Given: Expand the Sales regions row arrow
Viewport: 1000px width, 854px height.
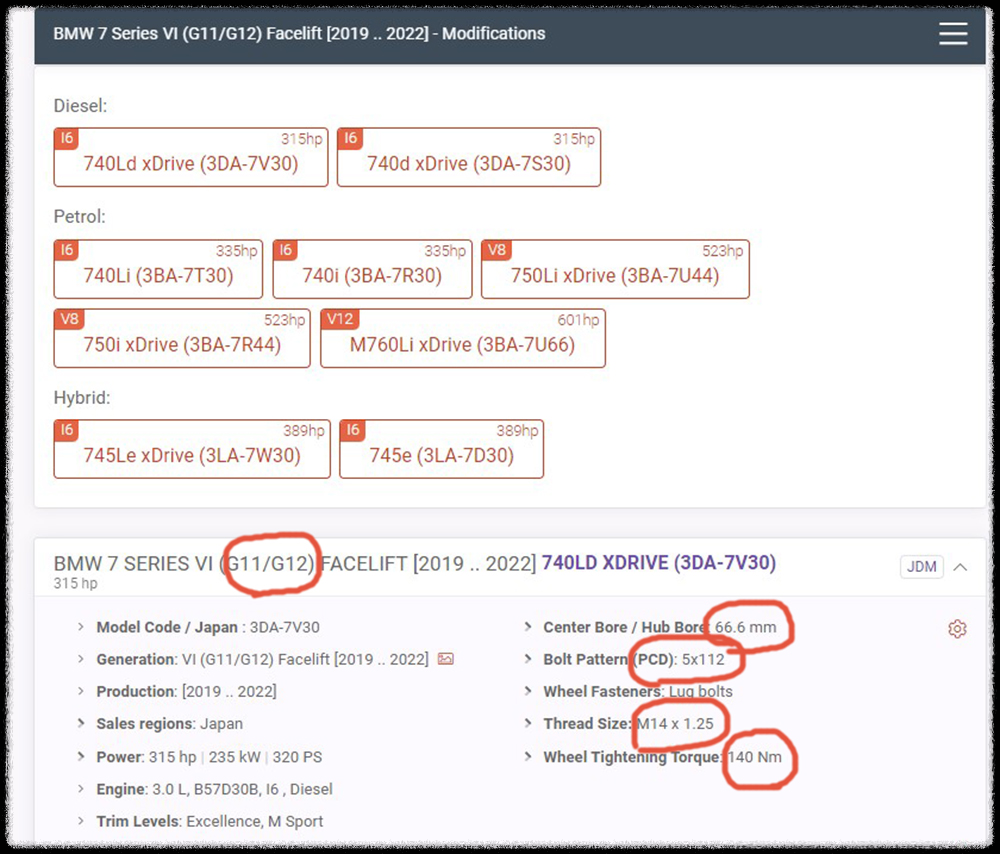Looking at the screenshot, I should [x=80, y=723].
